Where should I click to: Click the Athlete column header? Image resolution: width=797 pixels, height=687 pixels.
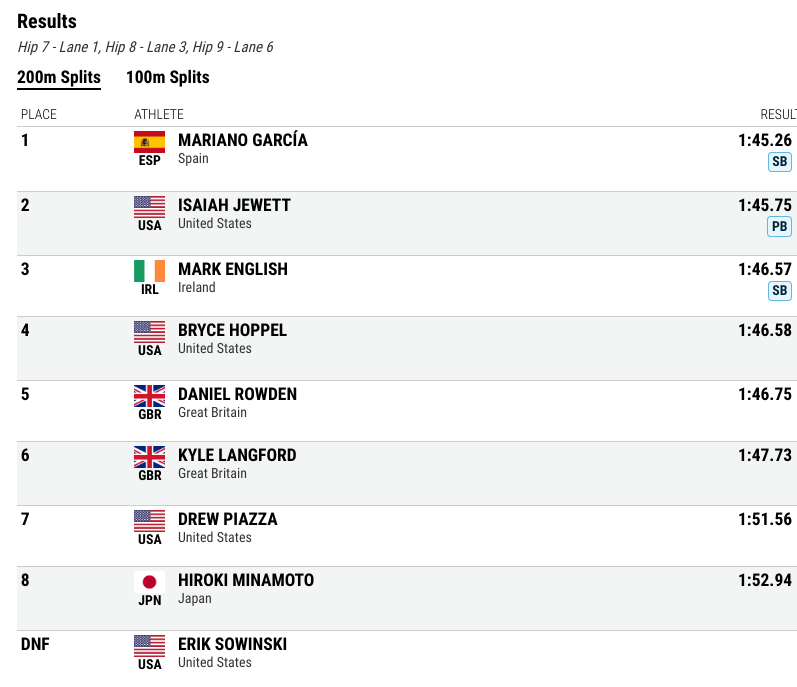[159, 114]
